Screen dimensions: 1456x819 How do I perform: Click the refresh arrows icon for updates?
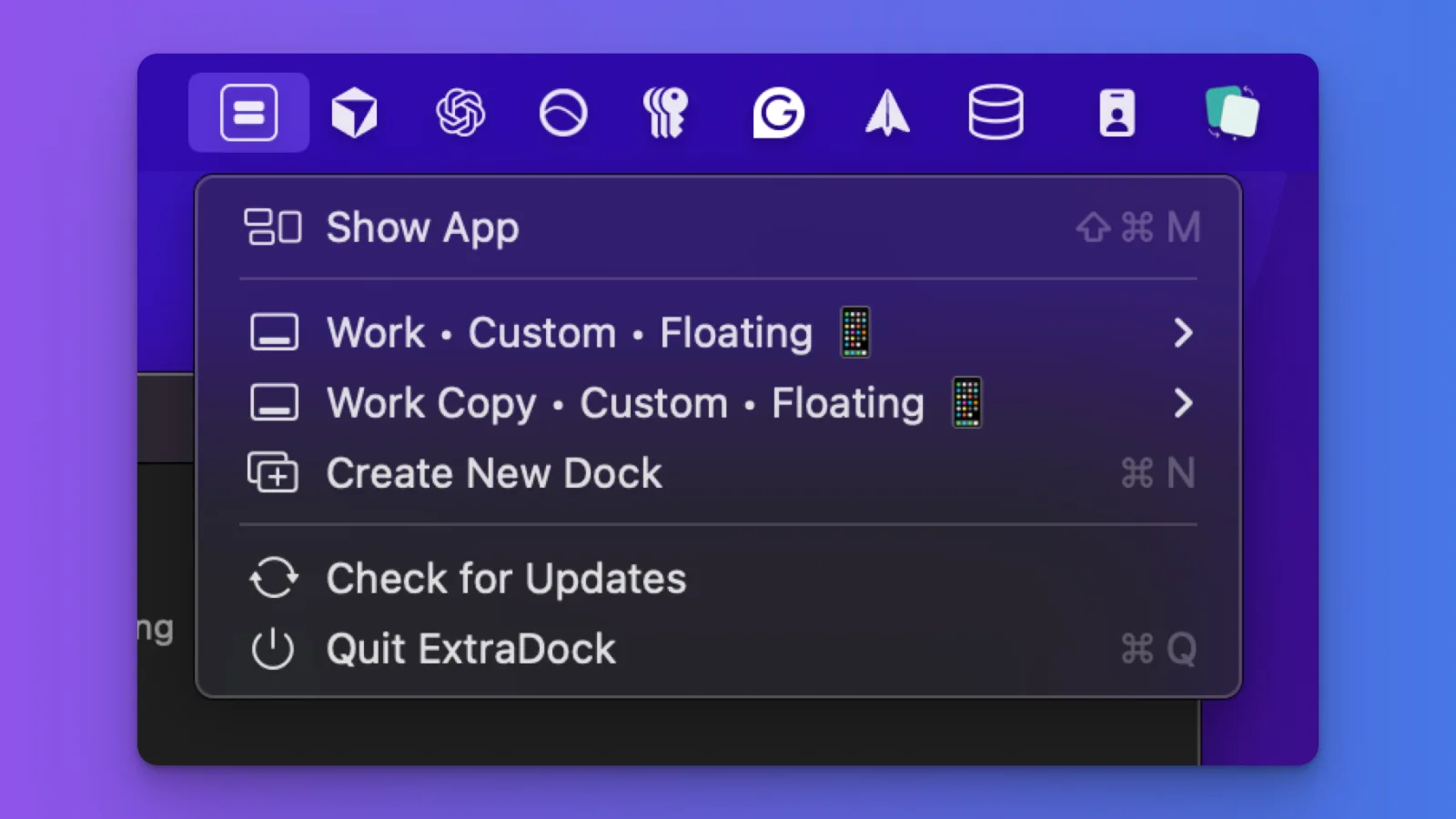(274, 579)
